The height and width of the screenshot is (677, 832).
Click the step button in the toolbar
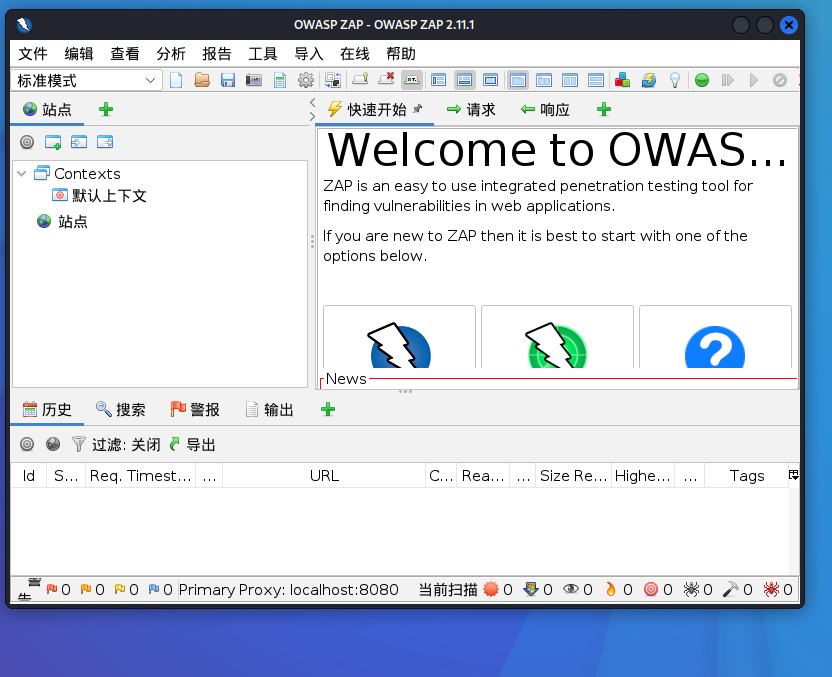click(728, 80)
